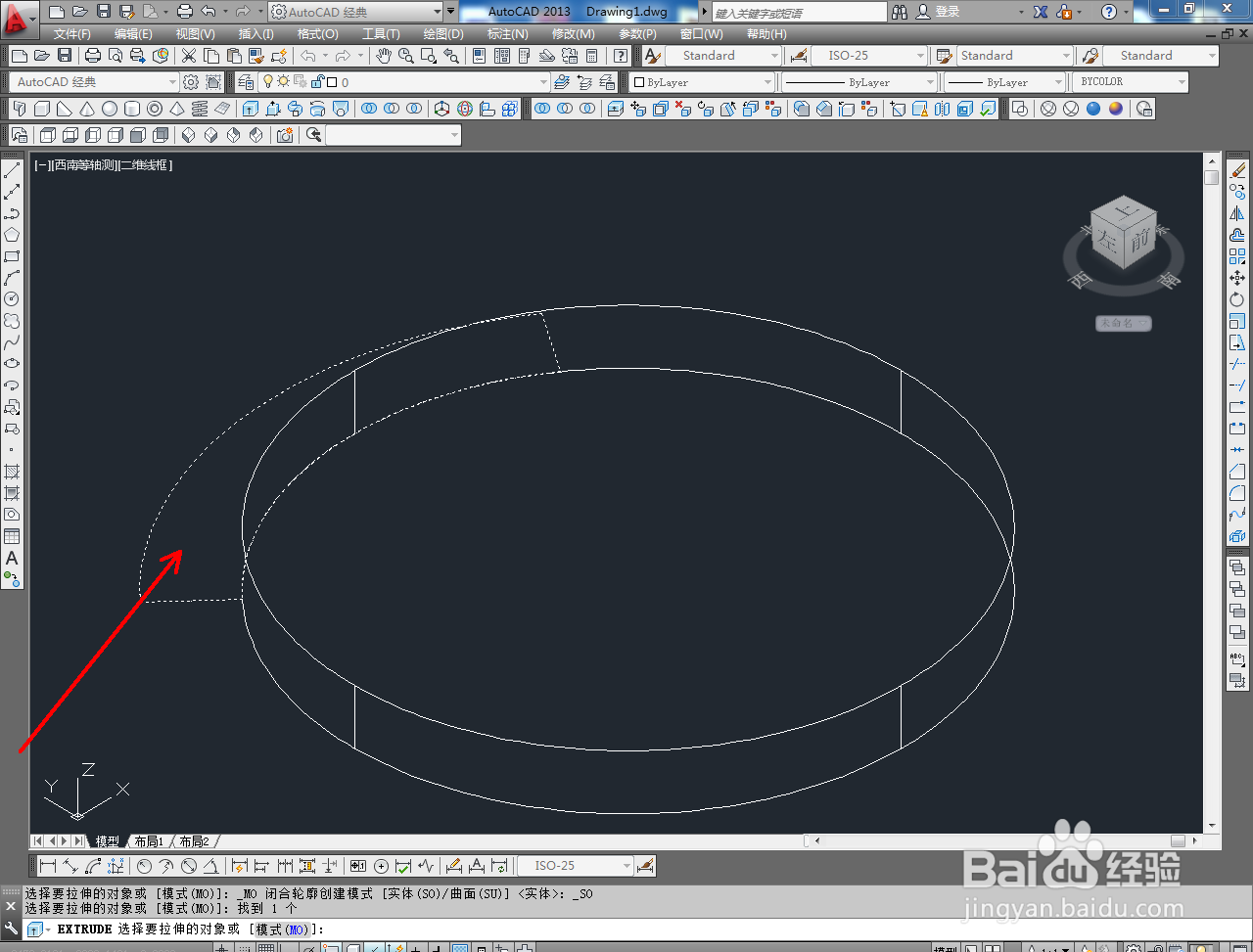Select the Sphere solid tool

pos(110,109)
